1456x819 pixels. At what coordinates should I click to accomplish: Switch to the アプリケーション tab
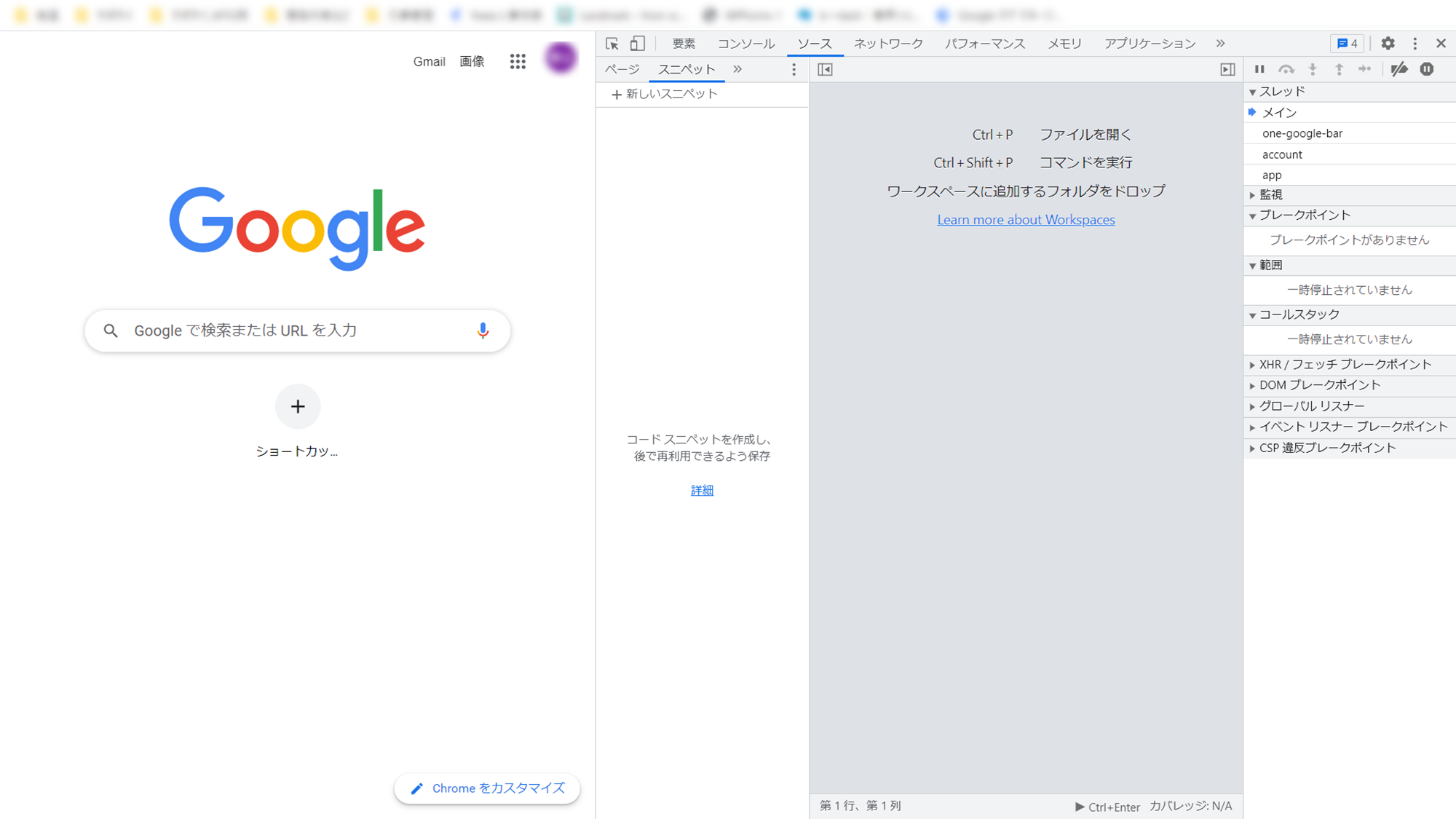point(1150,44)
